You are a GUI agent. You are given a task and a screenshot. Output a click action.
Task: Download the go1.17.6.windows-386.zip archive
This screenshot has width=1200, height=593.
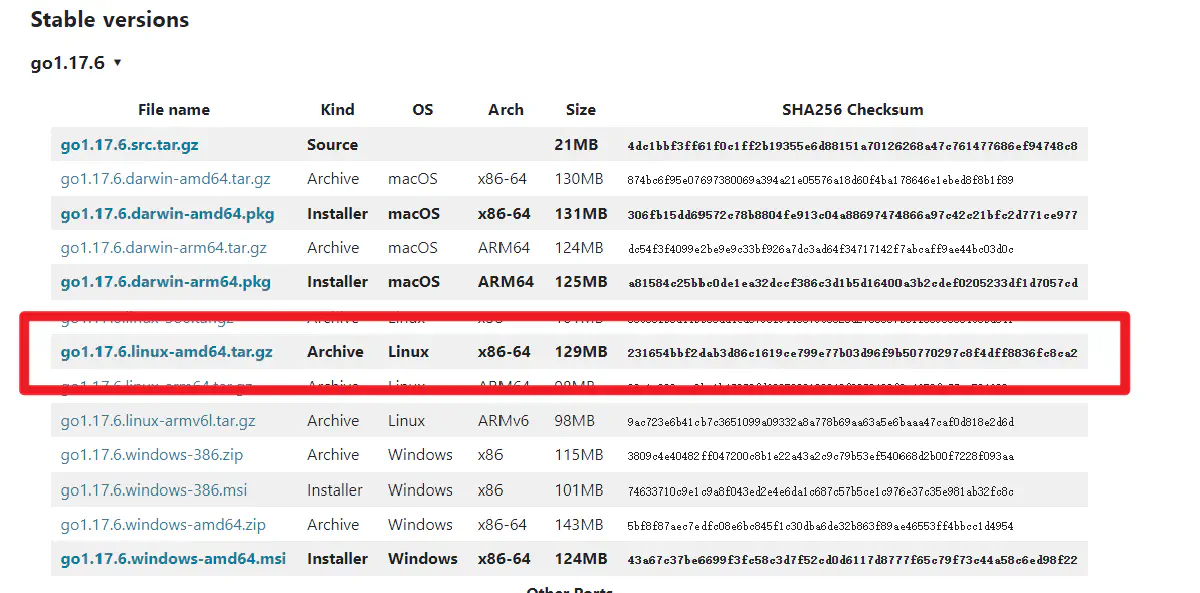click(151, 455)
